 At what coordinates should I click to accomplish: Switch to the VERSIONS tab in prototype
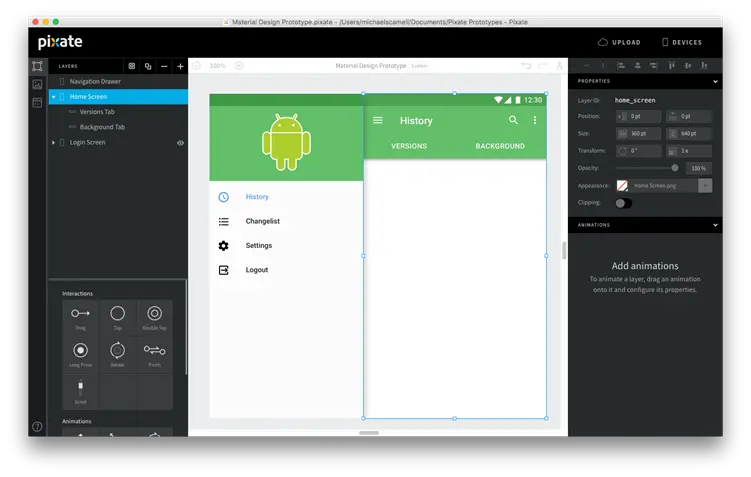pyautogui.click(x=409, y=146)
